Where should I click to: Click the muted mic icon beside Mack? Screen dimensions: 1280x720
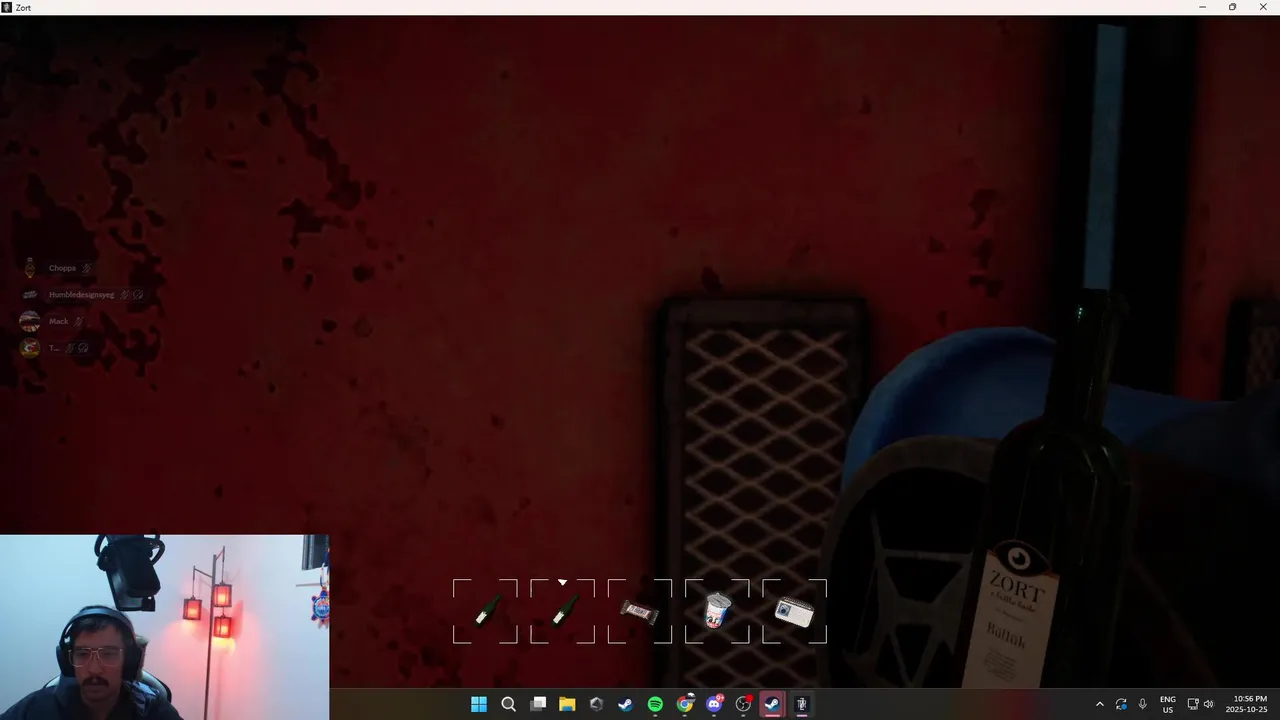[78, 321]
